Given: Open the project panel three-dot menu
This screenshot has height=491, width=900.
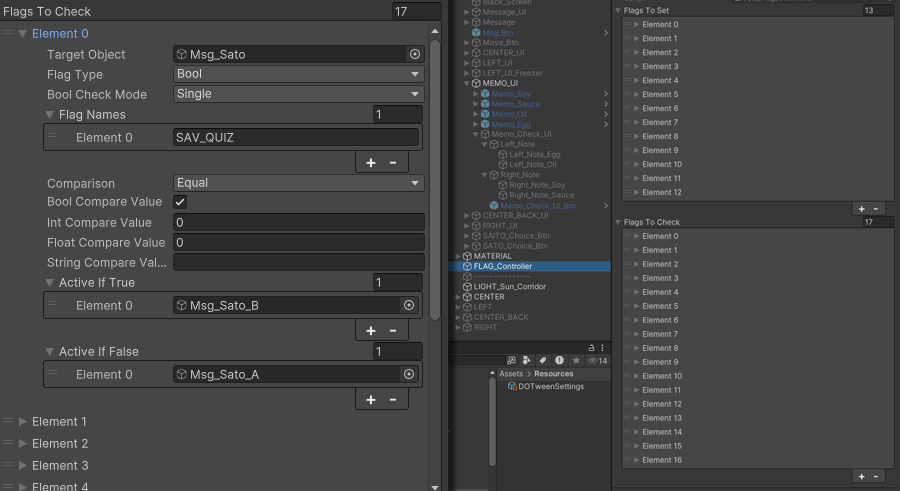Looking at the screenshot, I should click(x=603, y=346).
